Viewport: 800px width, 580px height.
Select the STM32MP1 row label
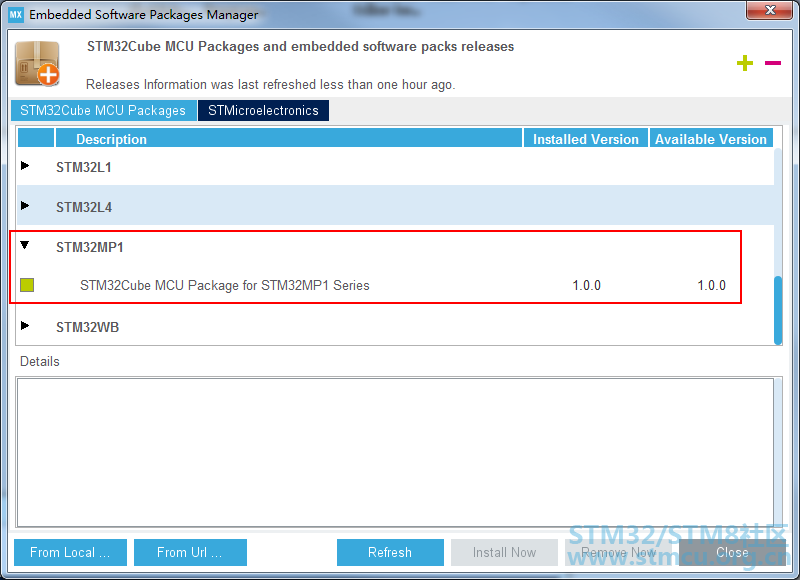pos(90,247)
